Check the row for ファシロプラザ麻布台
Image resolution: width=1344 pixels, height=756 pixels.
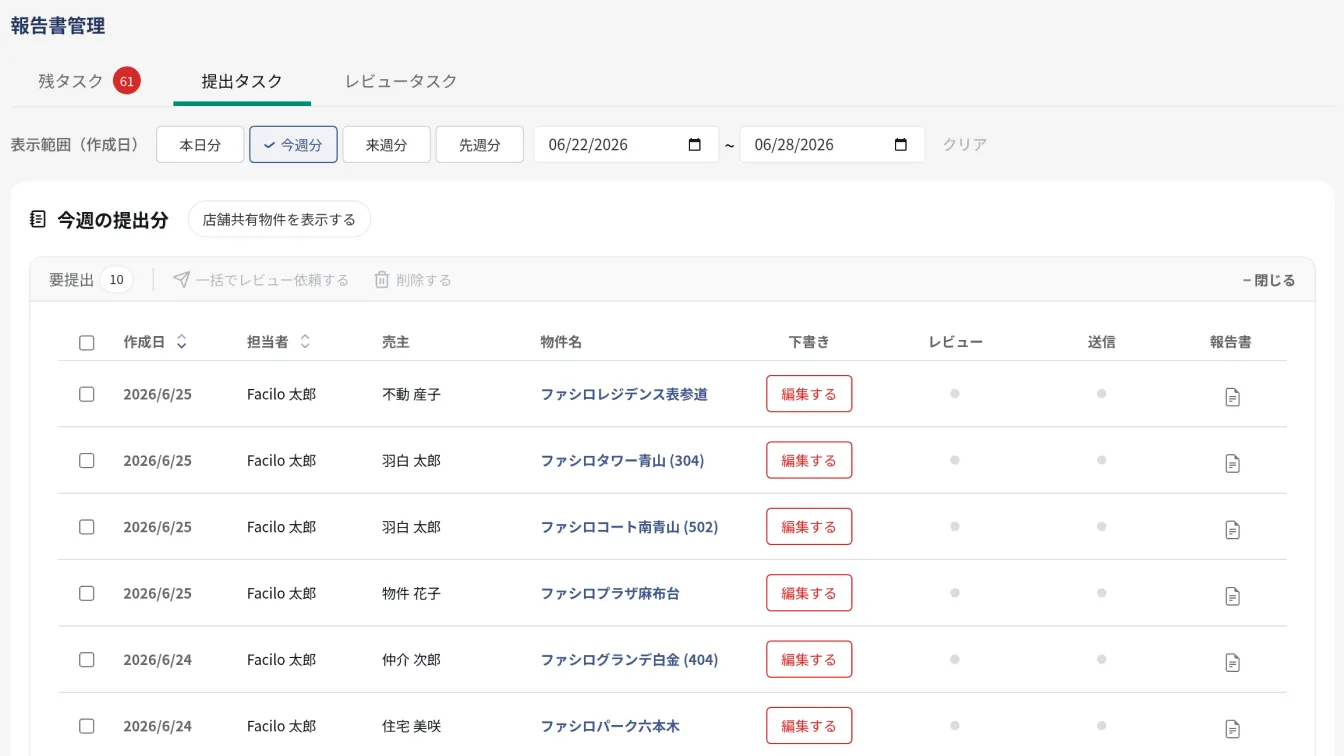(87, 593)
